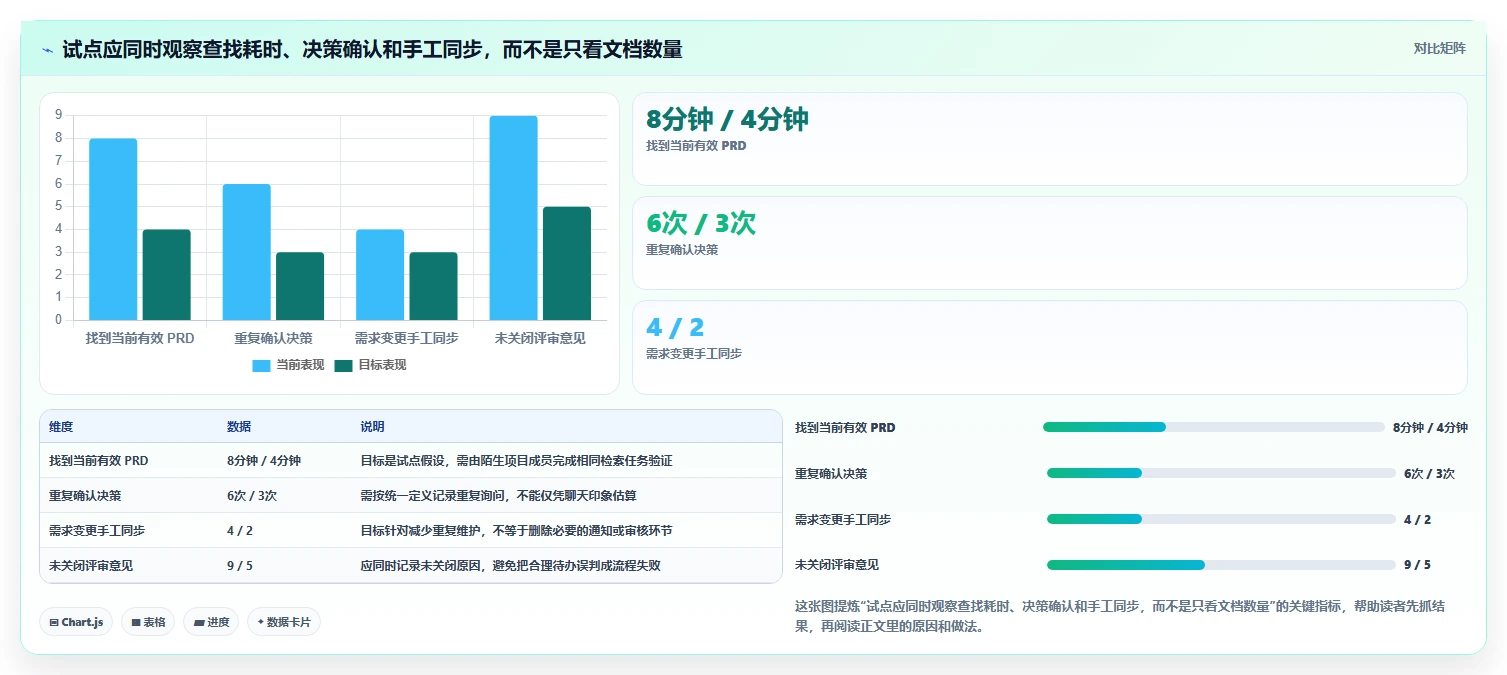Click the 数据卡片 chip
1507x675 pixels.
point(284,622)
